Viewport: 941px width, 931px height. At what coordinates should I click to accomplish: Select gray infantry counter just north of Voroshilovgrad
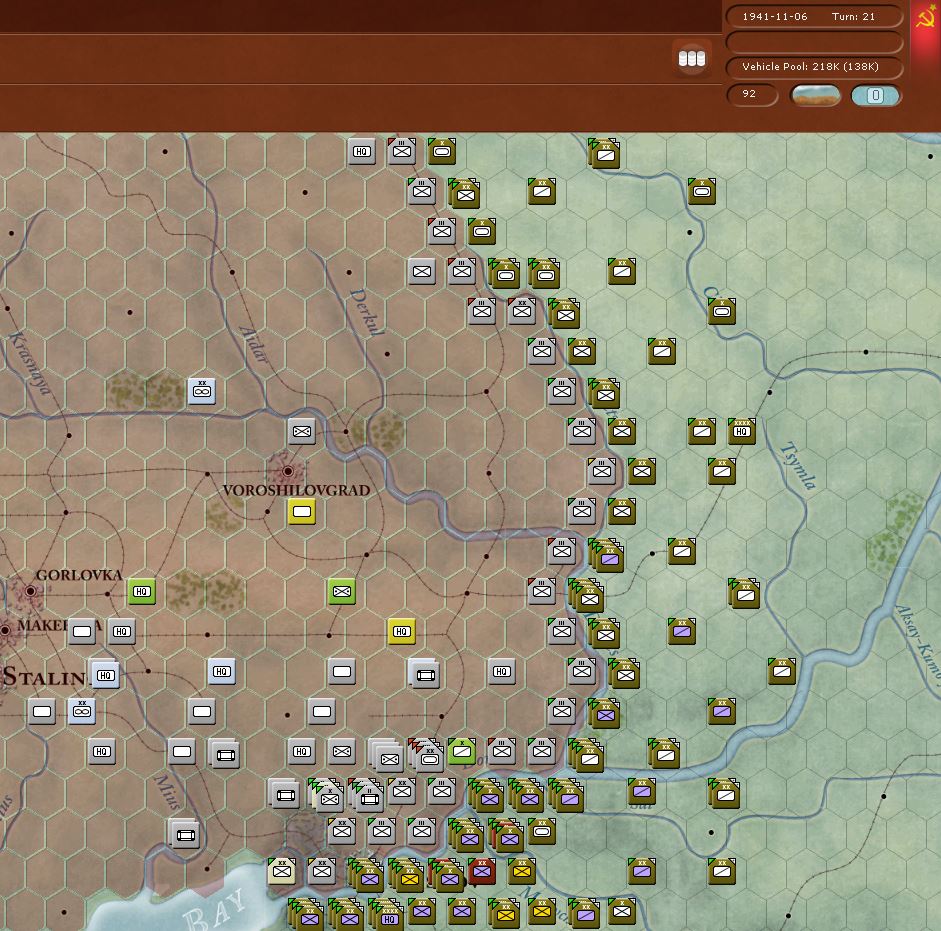click(x=301, y=431)
